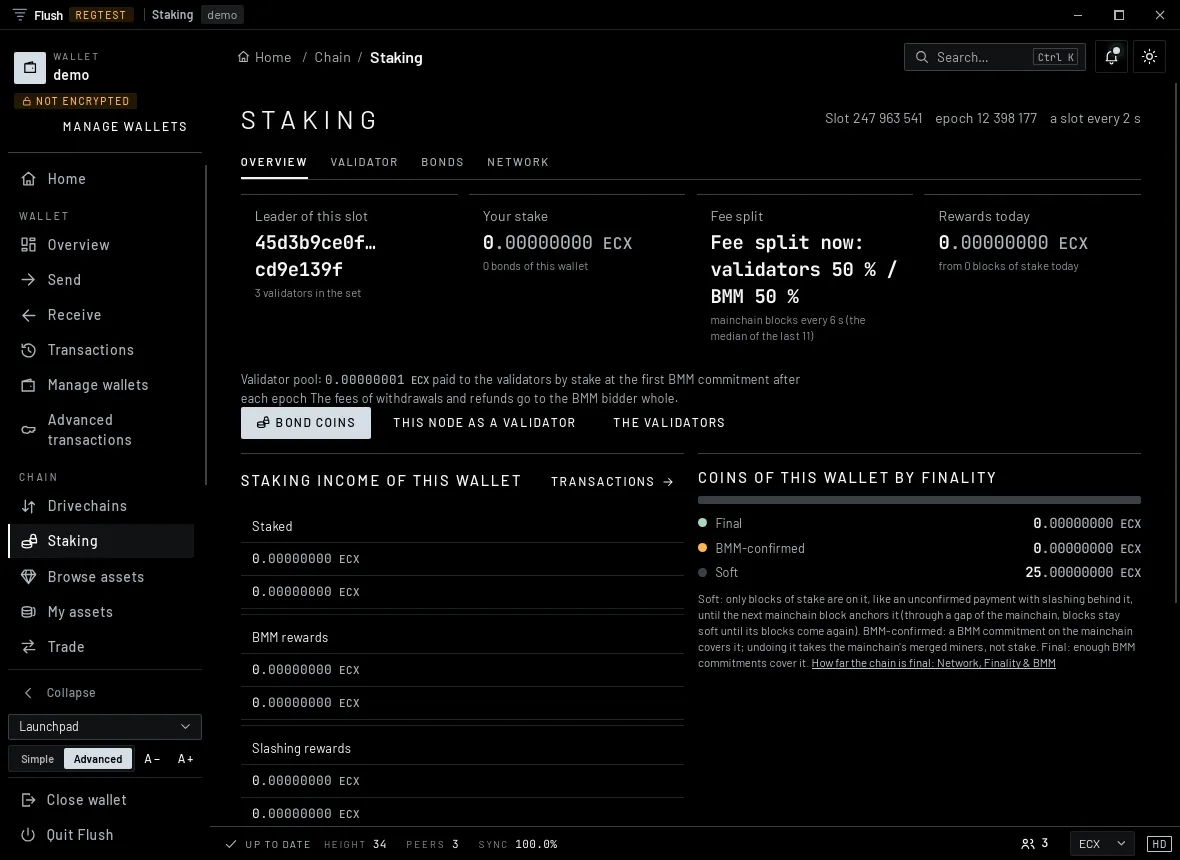Open the Send page
The width and height of the screenshot is (1180, 860).
point(101,280)
